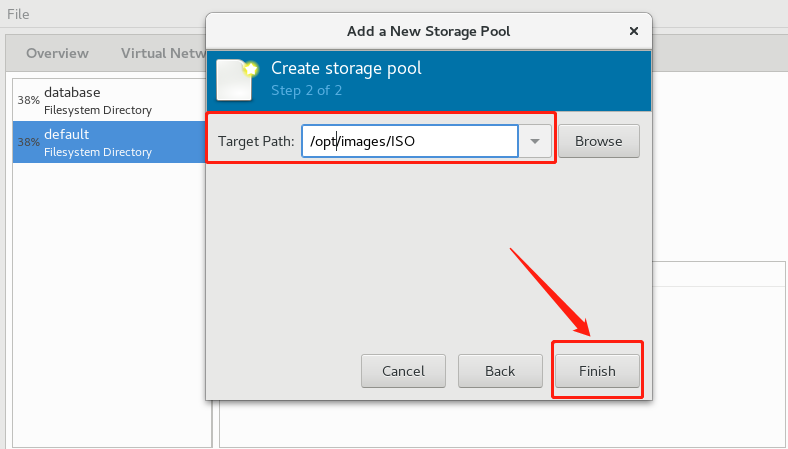Viewport: 788px width, 449px height.
Task: Switch to the Overview tab
Action: [57, 53]
